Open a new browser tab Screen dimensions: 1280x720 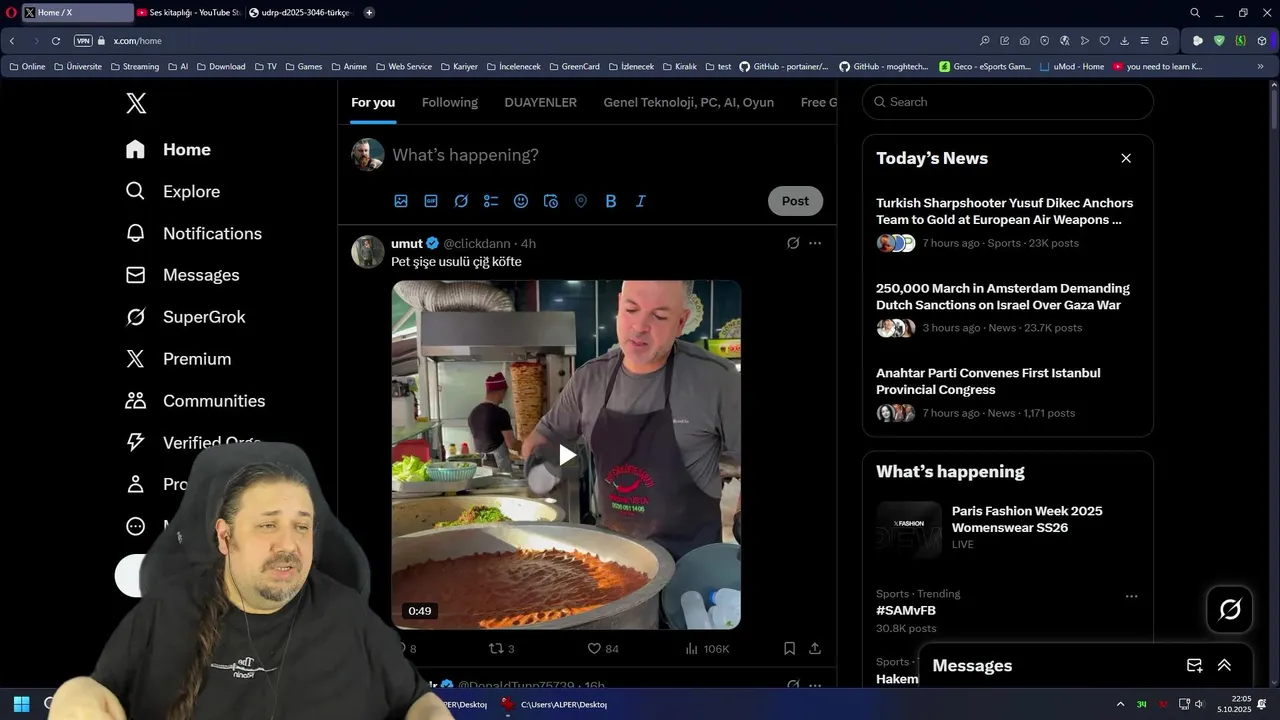point(369,13)
